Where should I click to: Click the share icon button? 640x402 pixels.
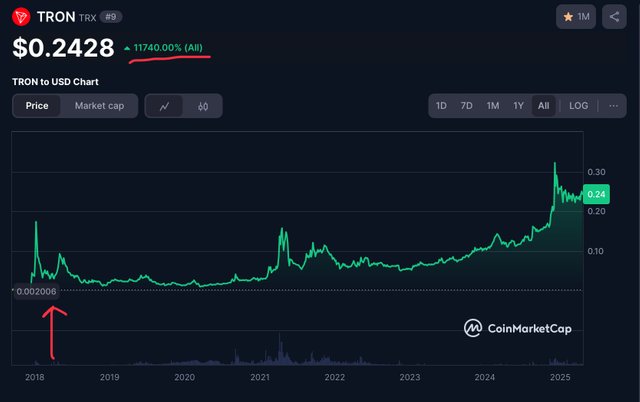pyautogui.click(x=614, y=17)
